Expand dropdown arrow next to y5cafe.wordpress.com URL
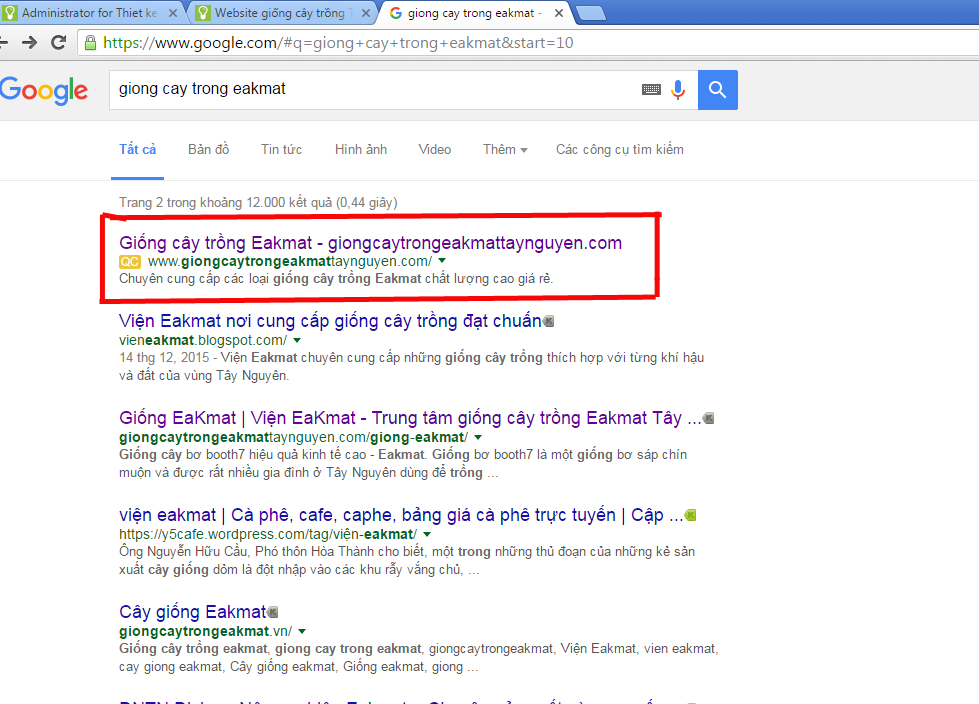This screenshot has width=979, height=704. point(427,535)
